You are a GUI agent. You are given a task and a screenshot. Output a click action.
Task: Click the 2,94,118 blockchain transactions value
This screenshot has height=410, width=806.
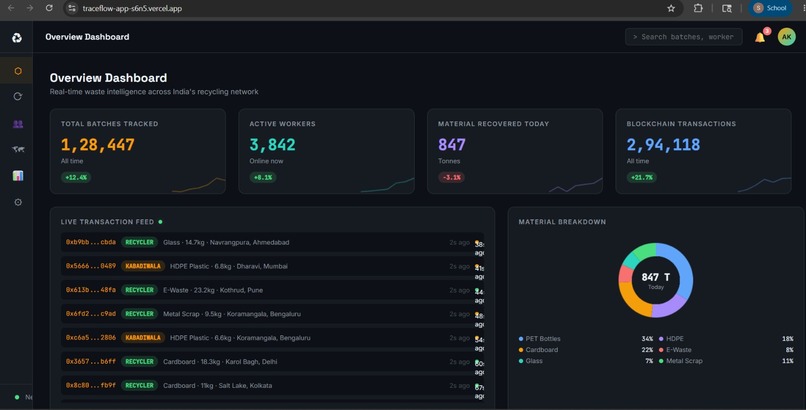663,145
